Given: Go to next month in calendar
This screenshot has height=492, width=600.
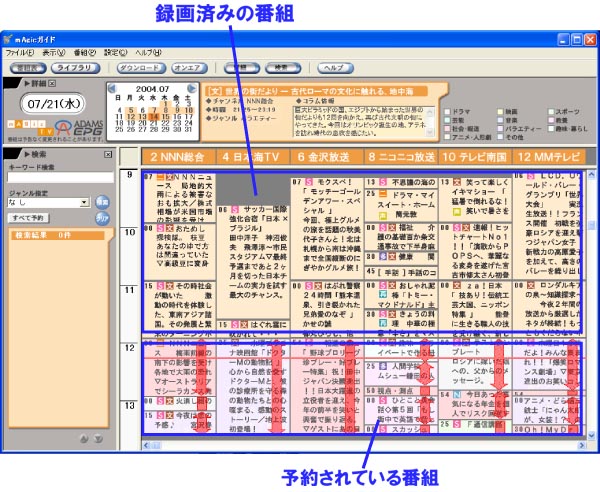Looking at the screenshot, I should click(193, 89).
